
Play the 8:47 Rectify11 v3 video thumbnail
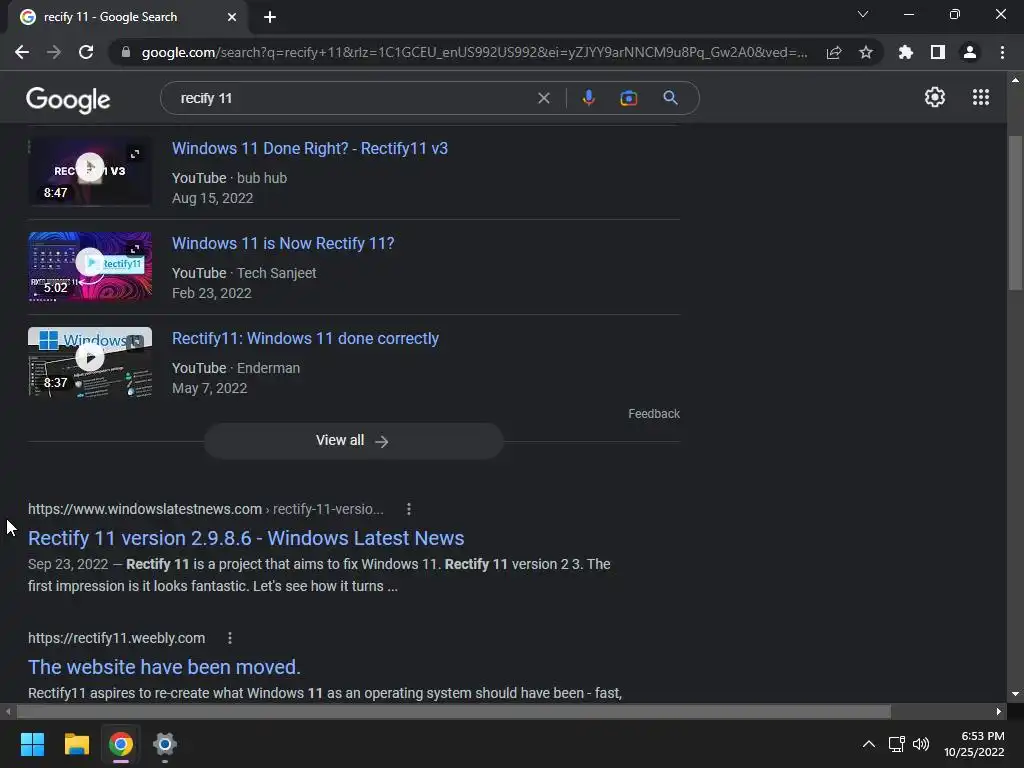[89, 171]
